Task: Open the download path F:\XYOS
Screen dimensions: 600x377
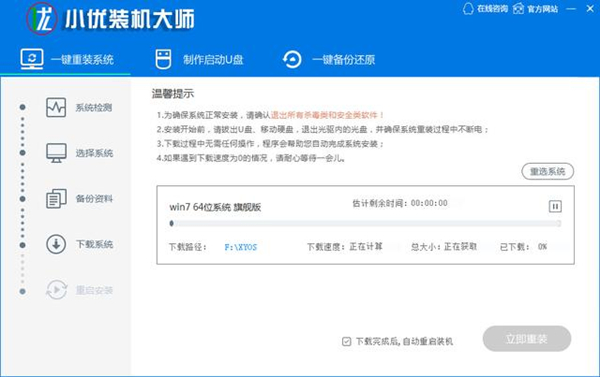Action: tap(241, 247)
